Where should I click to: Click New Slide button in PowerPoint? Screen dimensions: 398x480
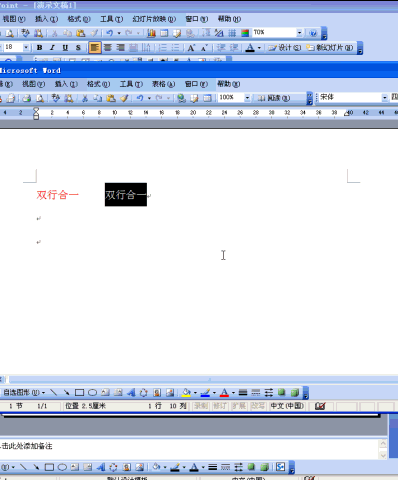pyautogui.click(x=330, y=48)
